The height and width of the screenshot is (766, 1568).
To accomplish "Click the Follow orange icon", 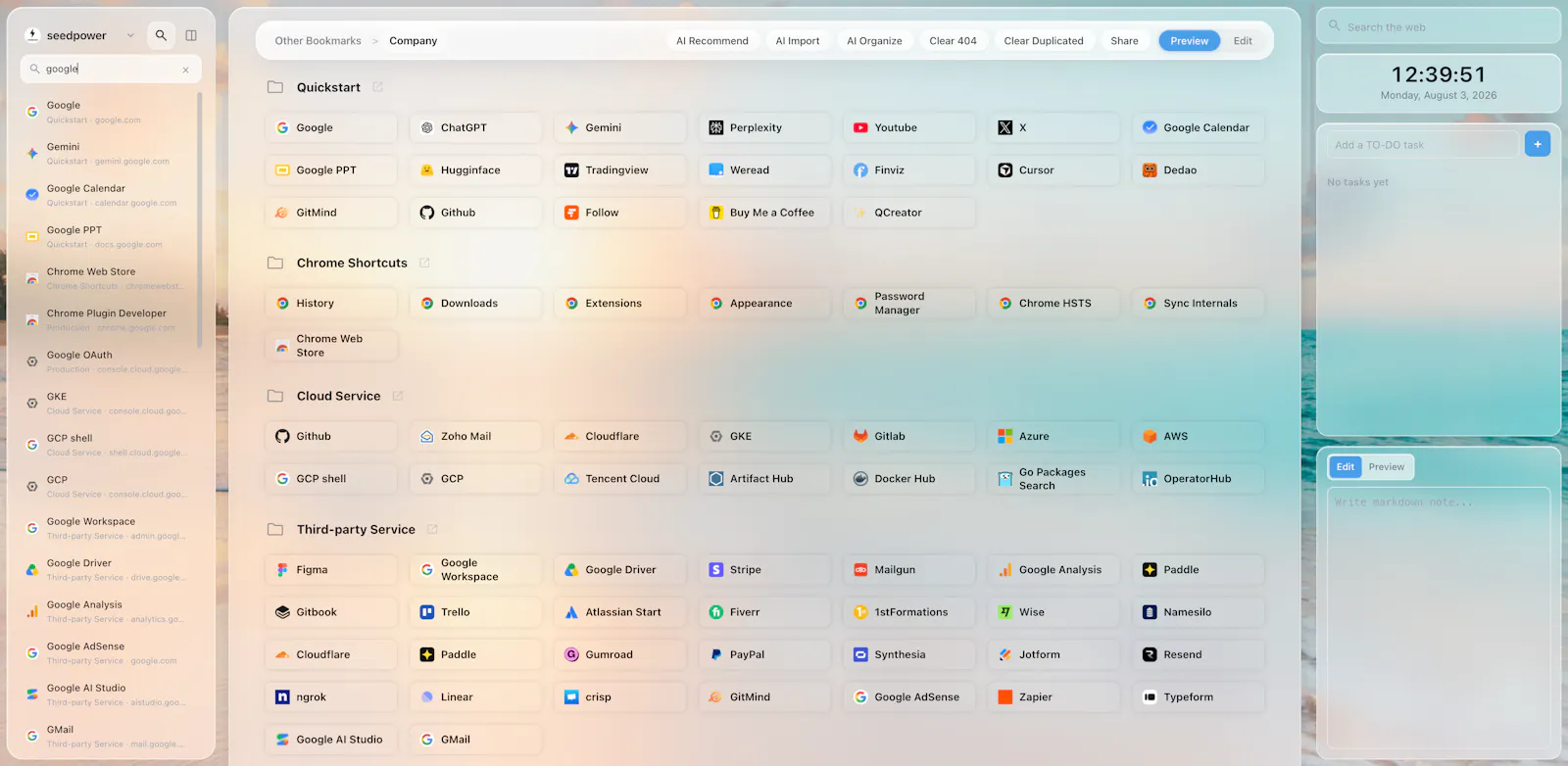I will tap(571, 213).
